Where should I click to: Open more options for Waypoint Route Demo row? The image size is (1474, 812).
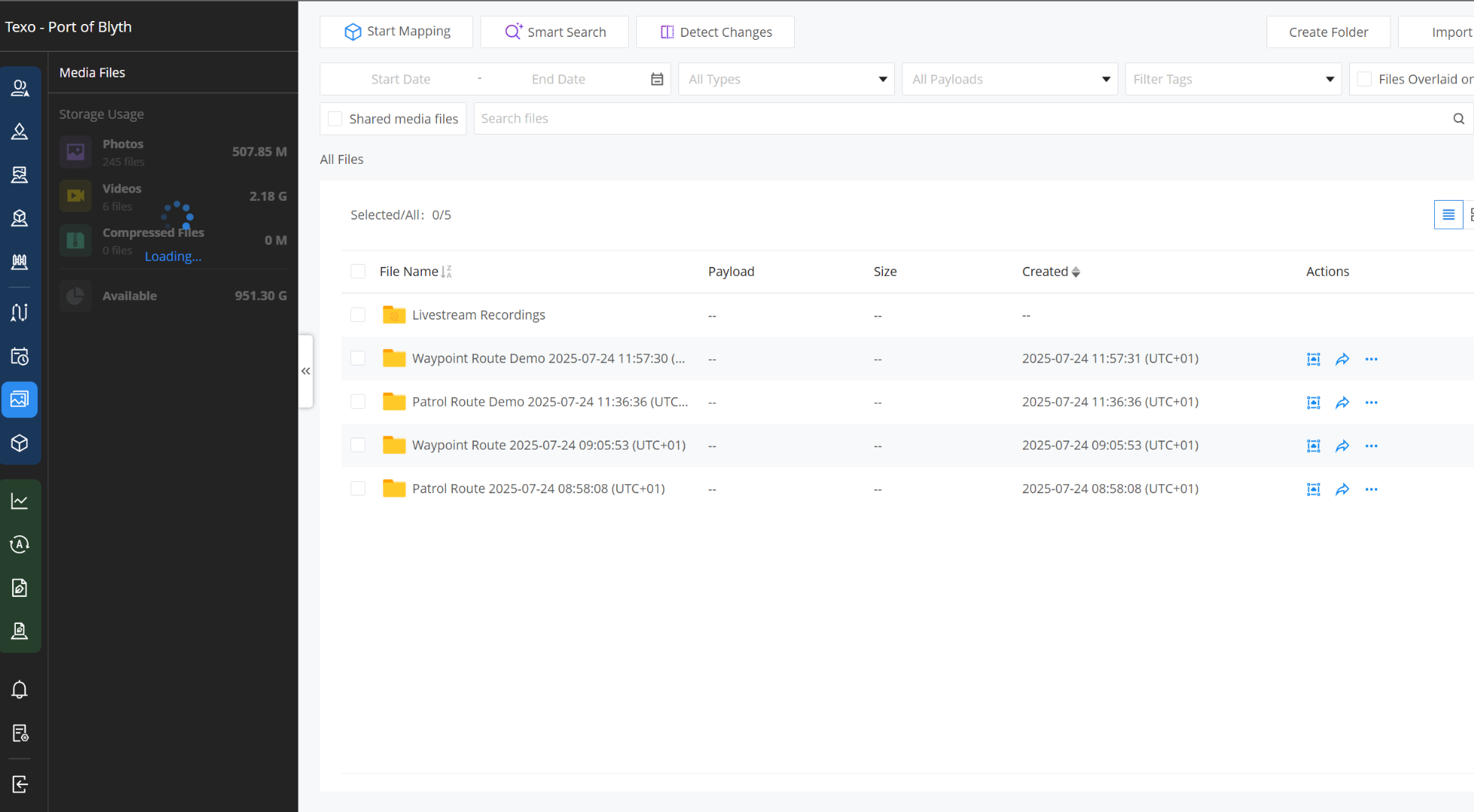[x=1372, y=359]
